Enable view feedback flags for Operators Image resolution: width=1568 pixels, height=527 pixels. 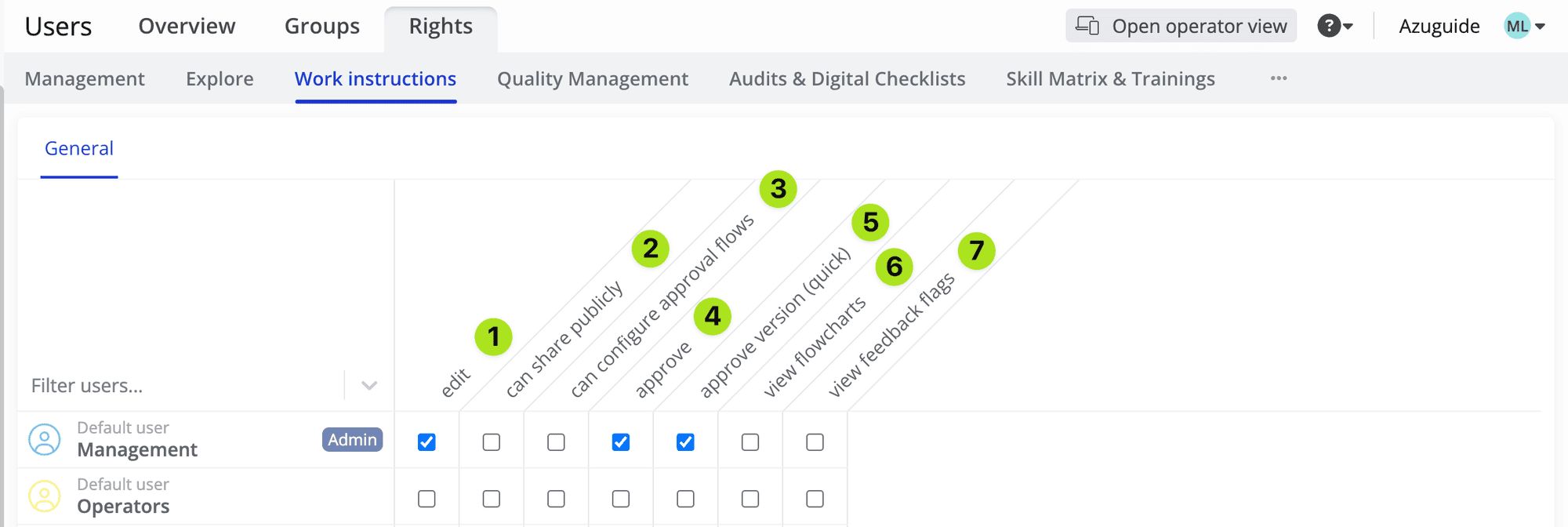[x=815, y=499]
